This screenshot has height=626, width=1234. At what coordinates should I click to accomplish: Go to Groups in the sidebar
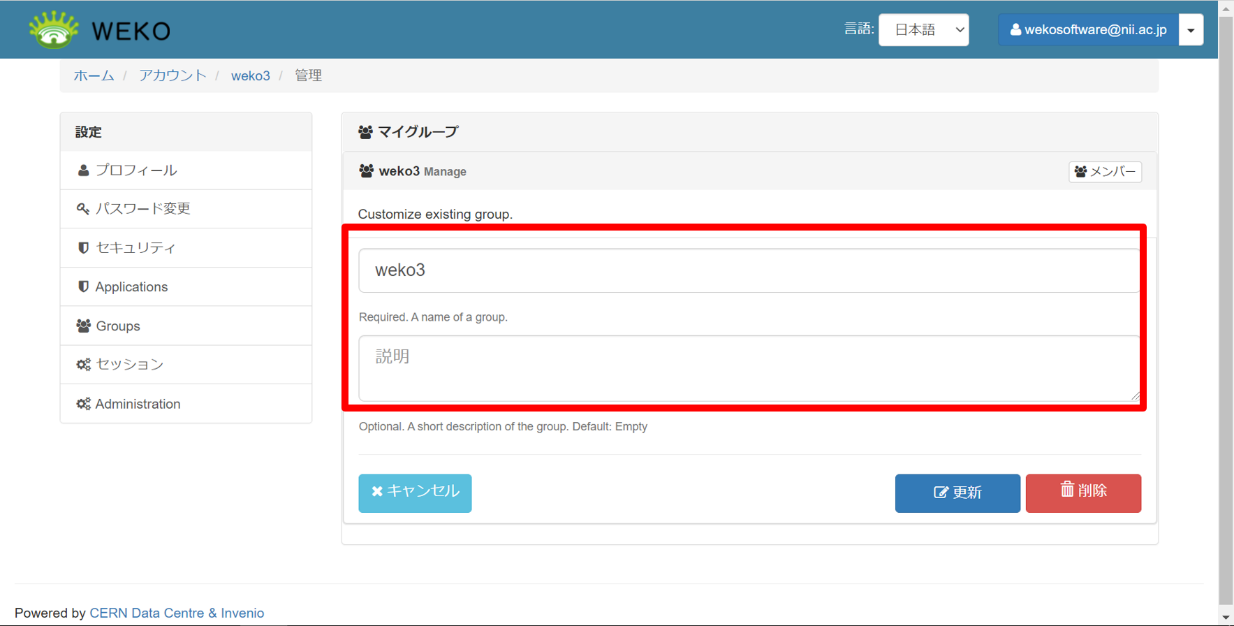[117, 326]
